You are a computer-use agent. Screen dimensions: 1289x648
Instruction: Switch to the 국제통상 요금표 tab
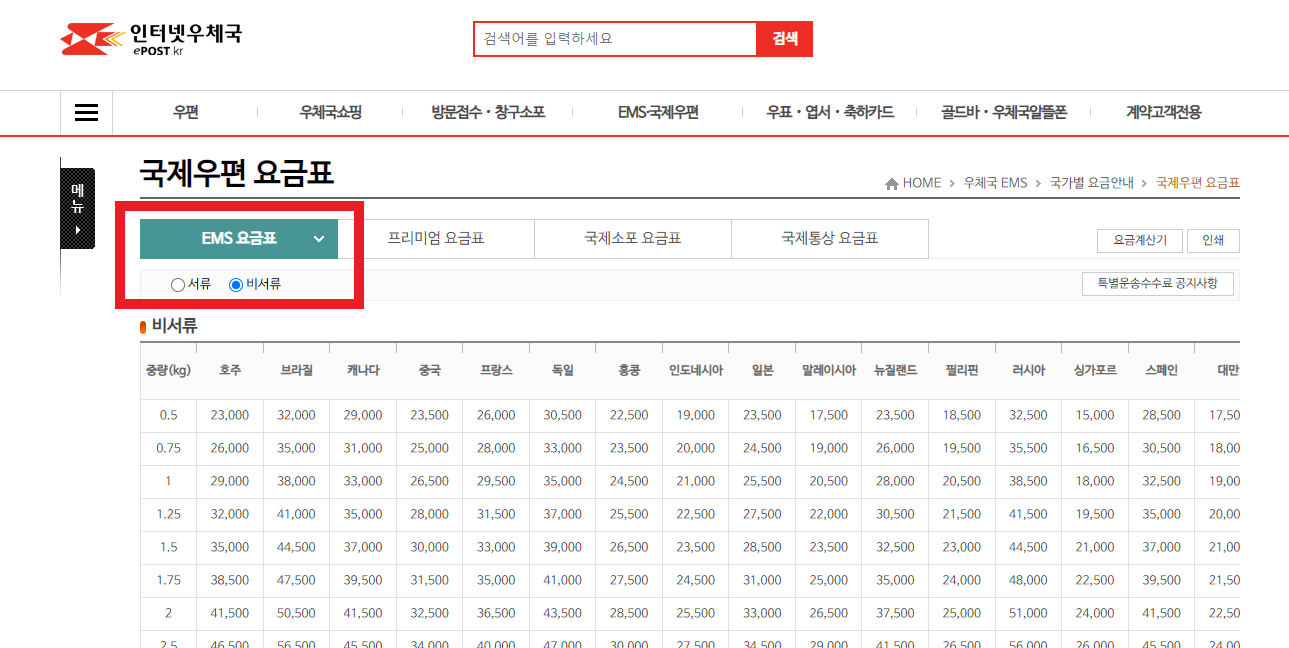(830, 239)
